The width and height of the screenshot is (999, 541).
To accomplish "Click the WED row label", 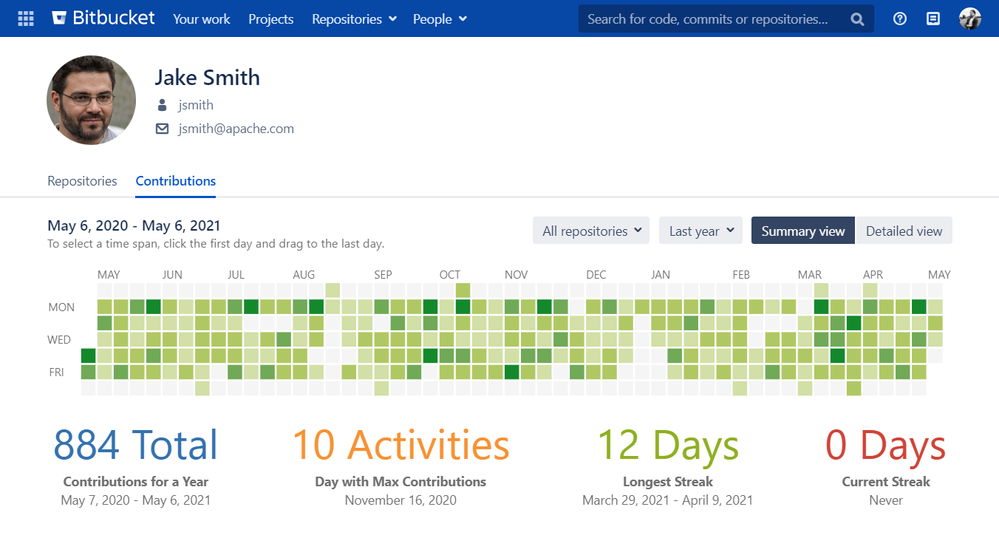I will pyautogui.click(x=59, y=340).
